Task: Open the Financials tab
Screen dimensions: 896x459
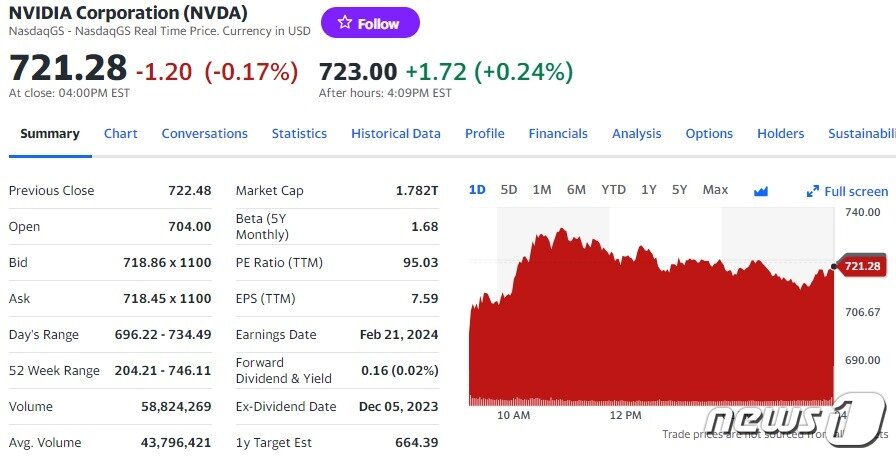Action: point(558,134)
